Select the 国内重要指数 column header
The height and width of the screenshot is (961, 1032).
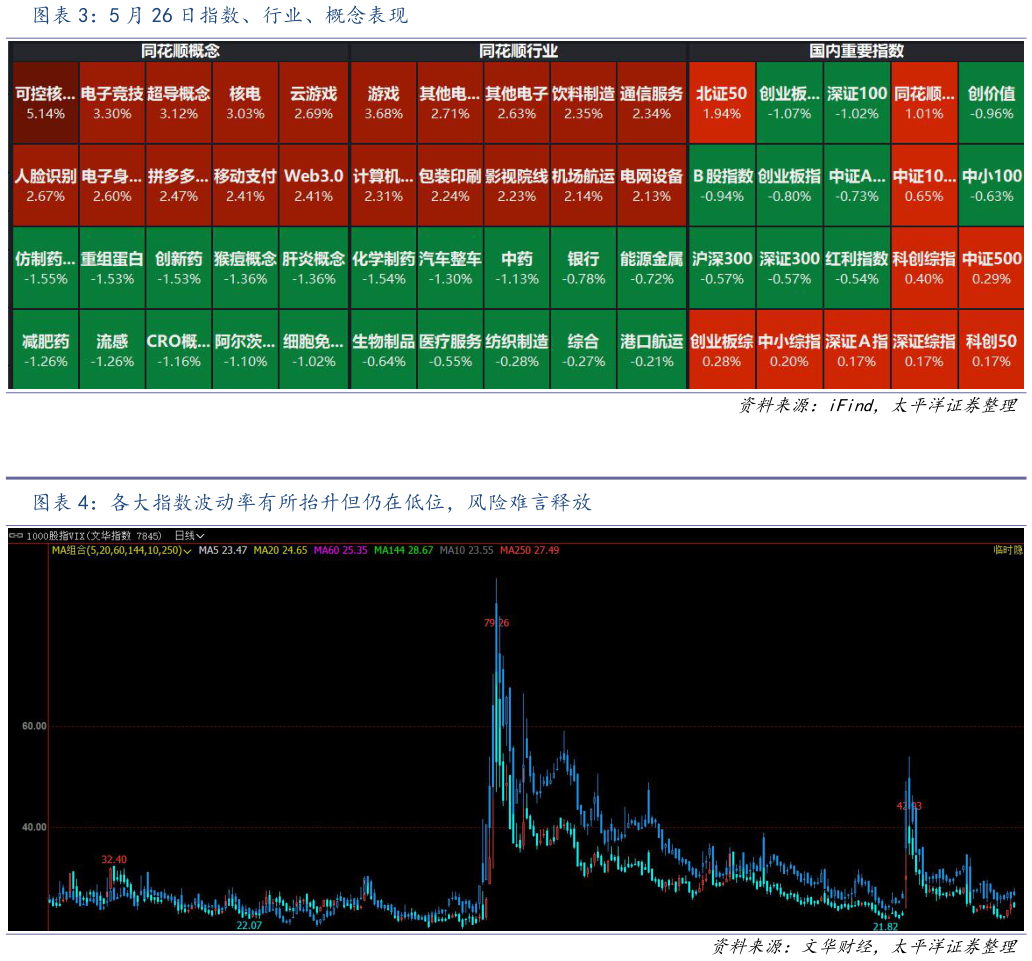[856, 50]
